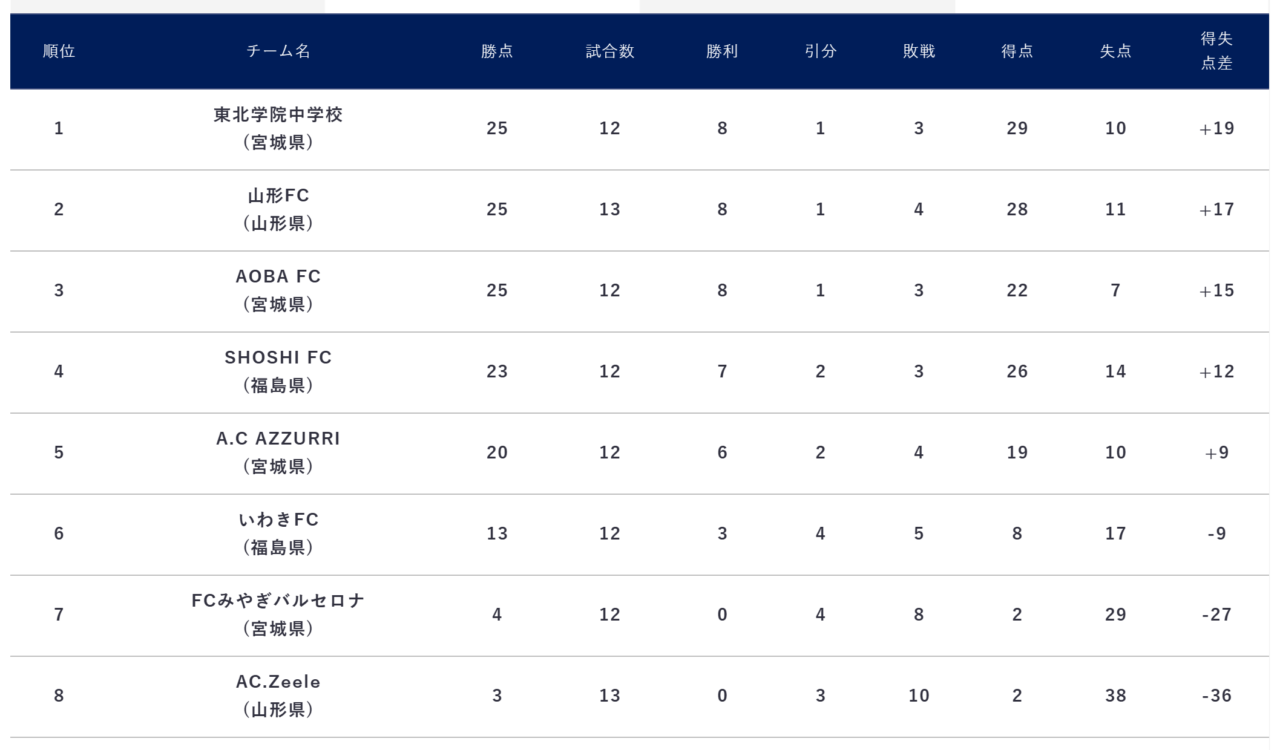The width and height of the screenshot is (1280, 750).
Task: Click the SHOSHI FC team name
Action: [278, 358]
